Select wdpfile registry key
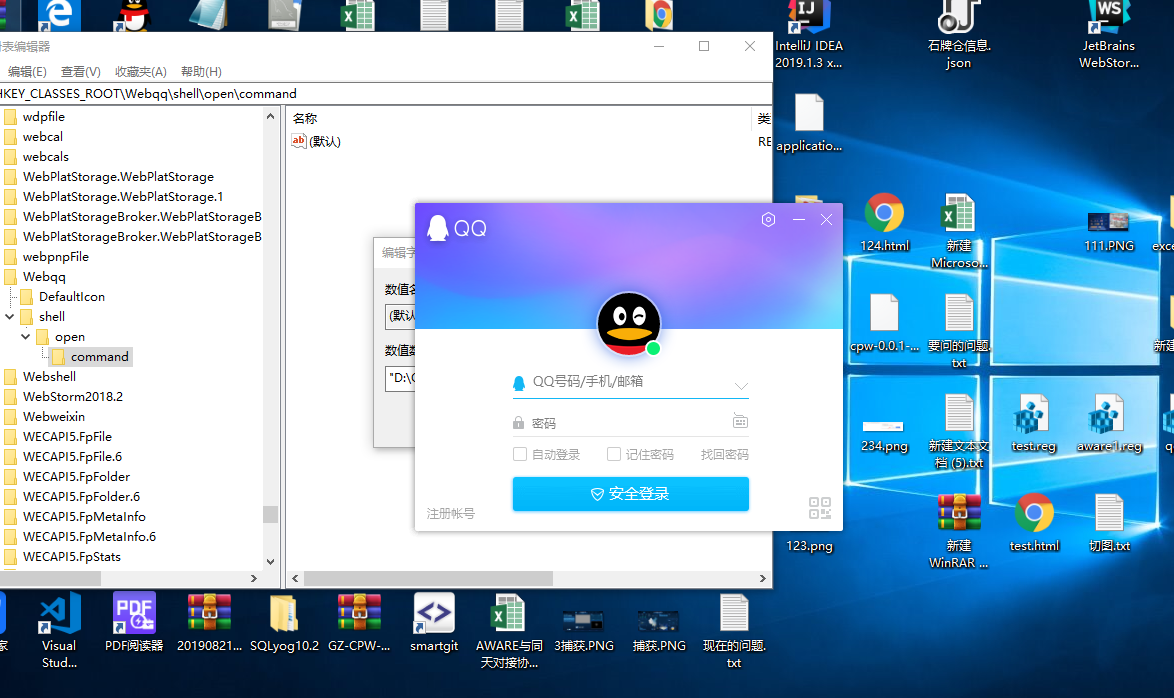 pyautogui.click(x=43, y=116)
